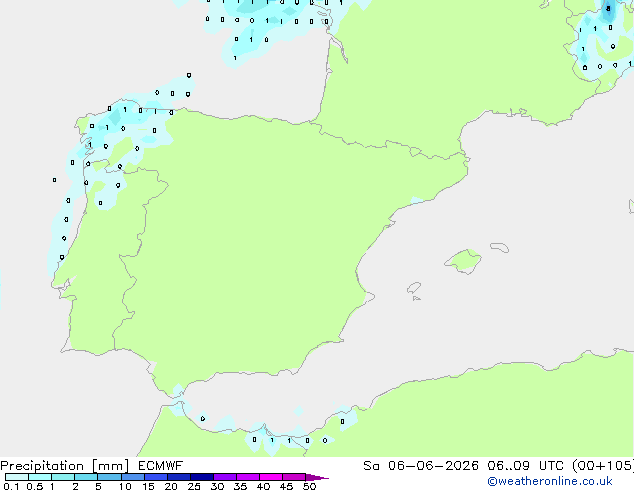Click the '25' legend scale label

coord(194,486)
